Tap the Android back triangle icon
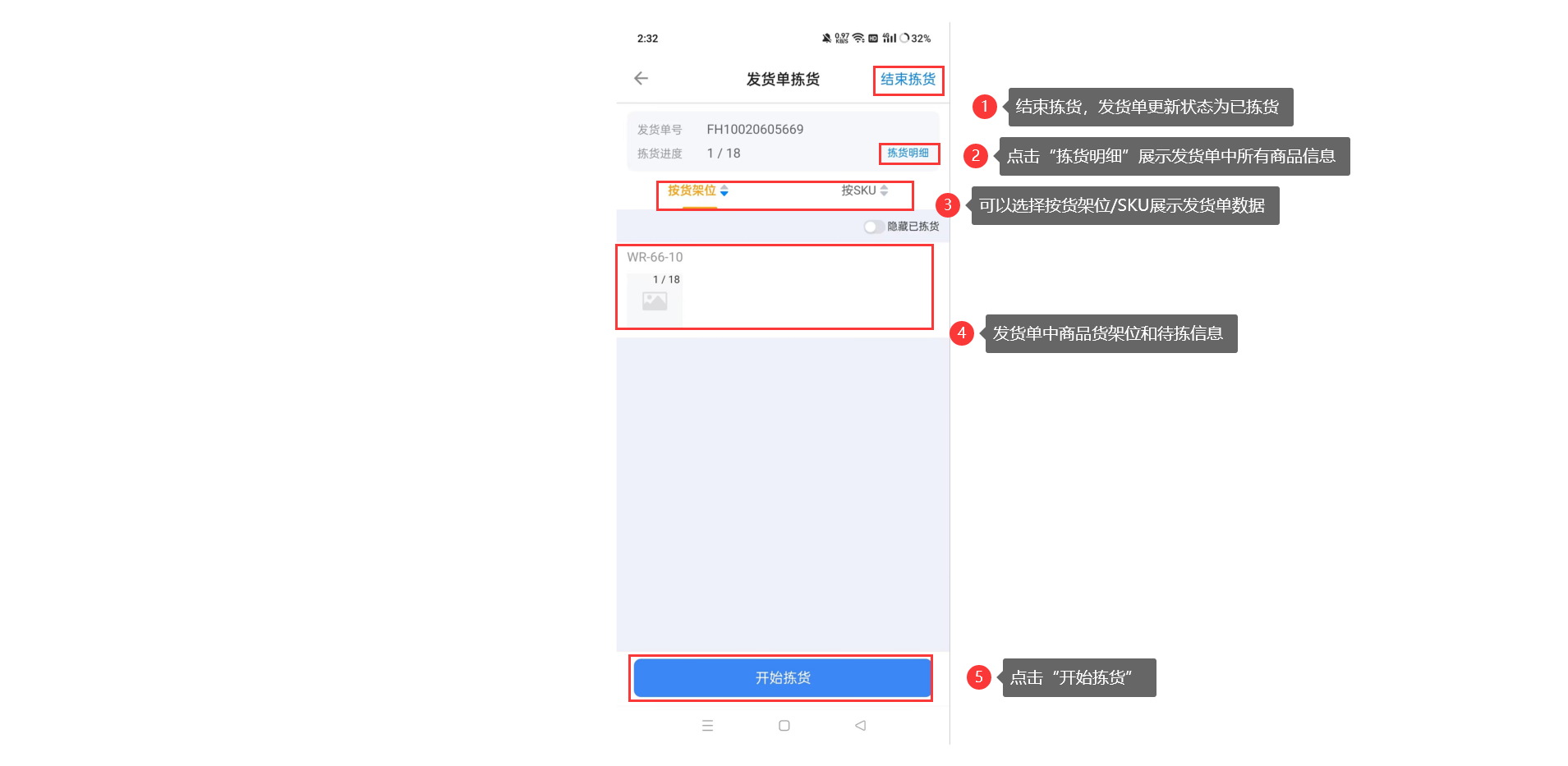The height and width of the screenshot is (766, 1568). [x=860, y=726]
